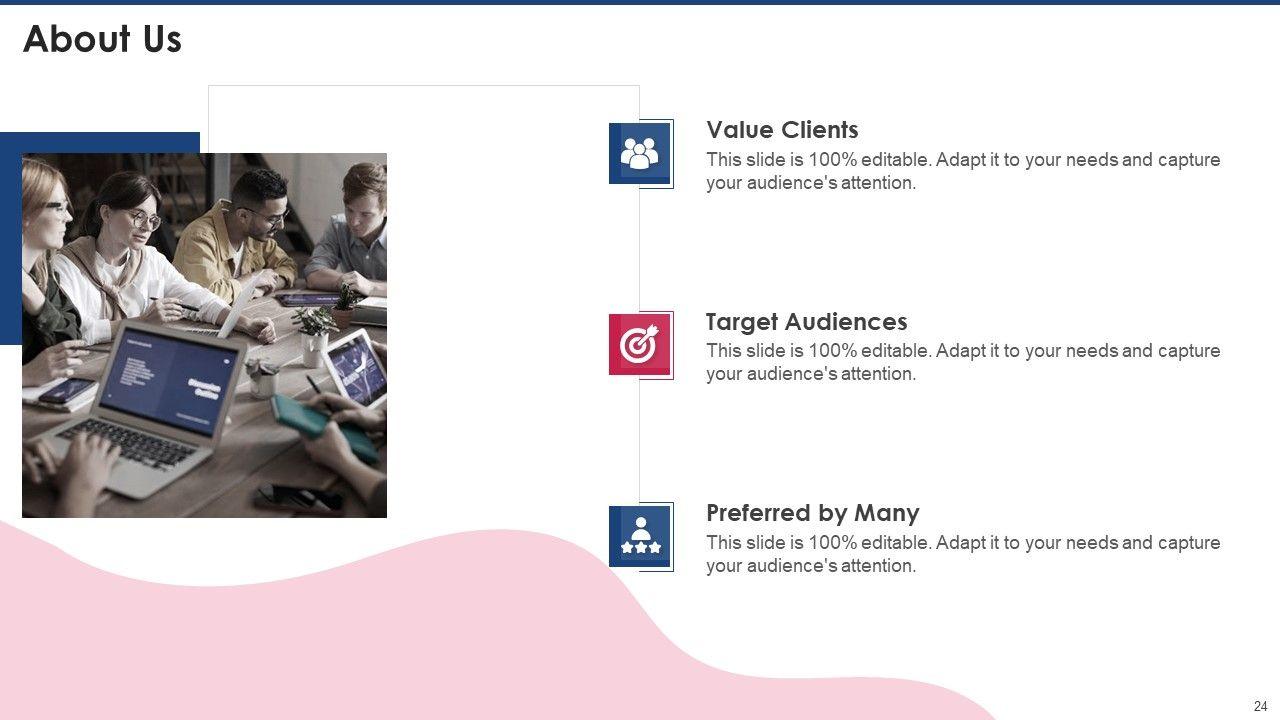Image resolution: width=1280 pixels, height=720 pixels.
Task: Select the description paragraph below Target Audiences
Action: point(962,362)
